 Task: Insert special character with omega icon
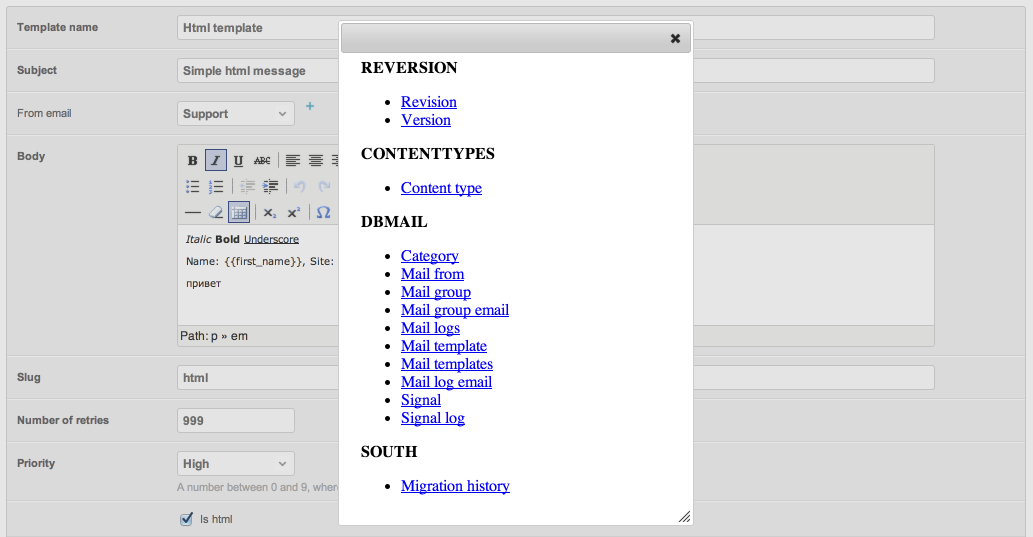pyautogui.click(x=323, y=212)
